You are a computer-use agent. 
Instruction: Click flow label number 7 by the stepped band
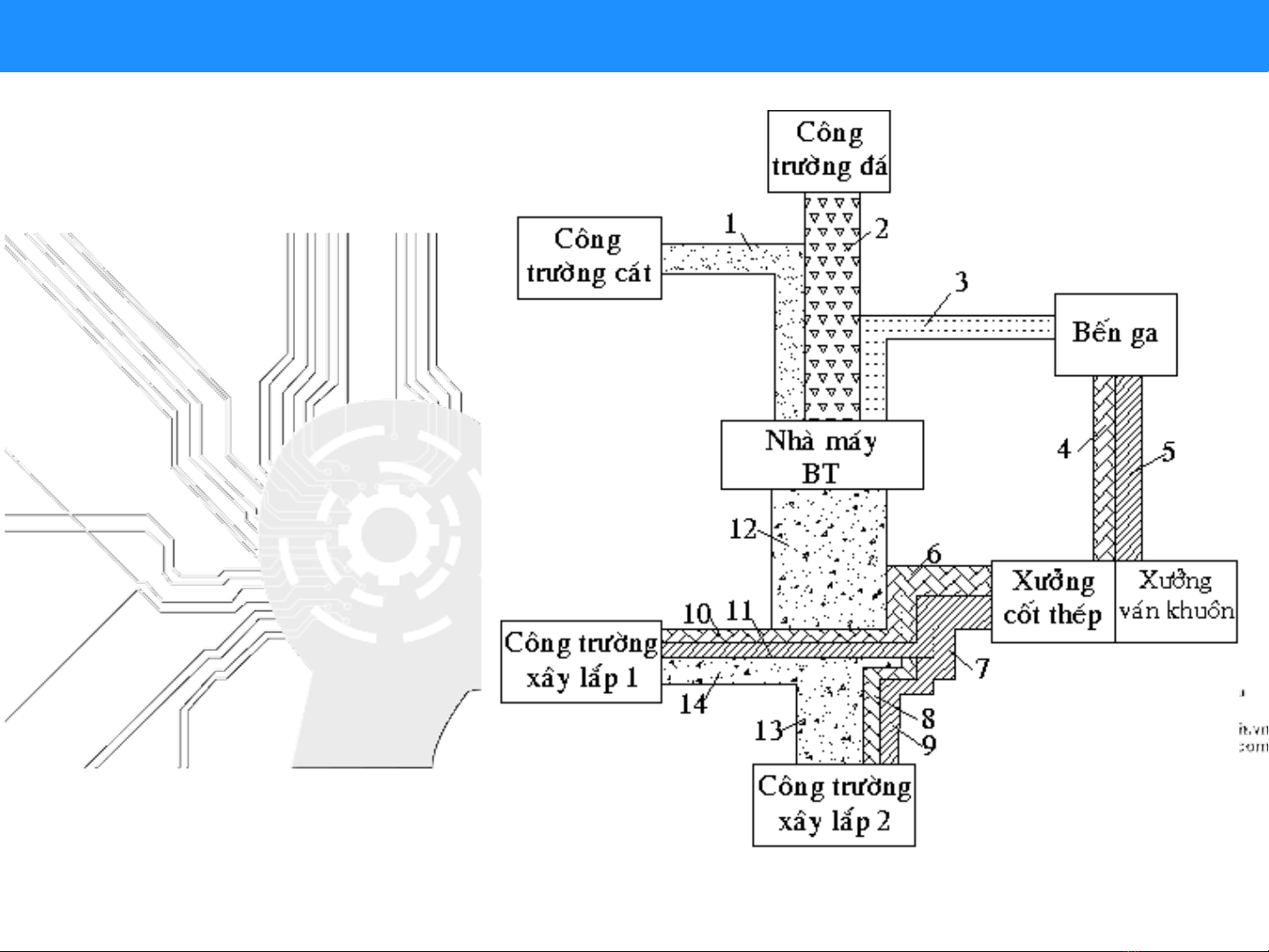[982, 668]
